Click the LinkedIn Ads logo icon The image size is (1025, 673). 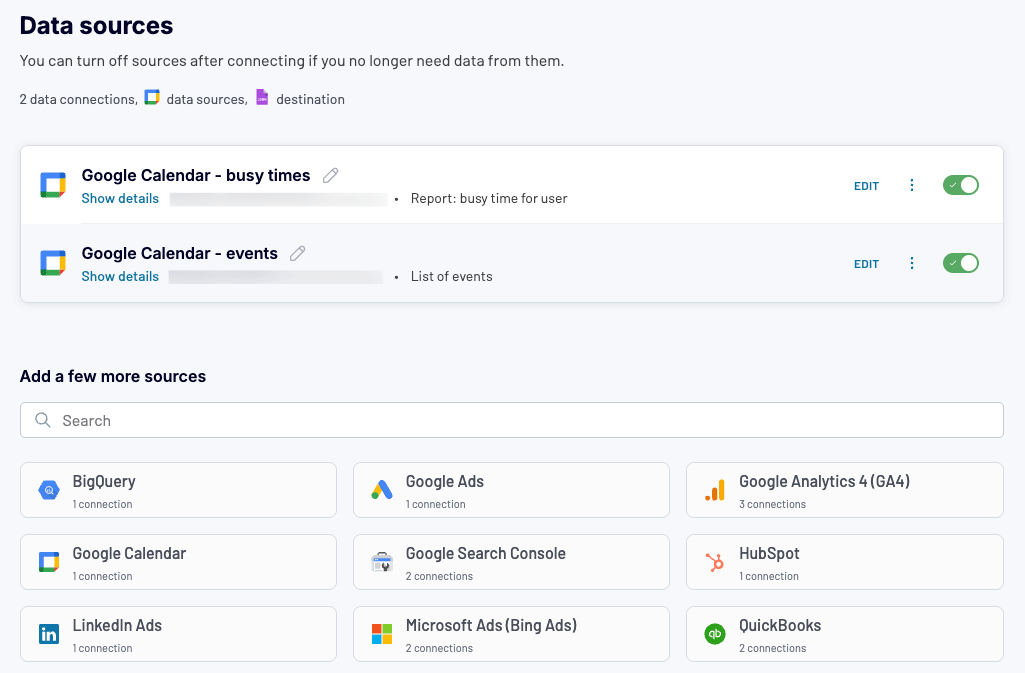click(x=49, y=634)
